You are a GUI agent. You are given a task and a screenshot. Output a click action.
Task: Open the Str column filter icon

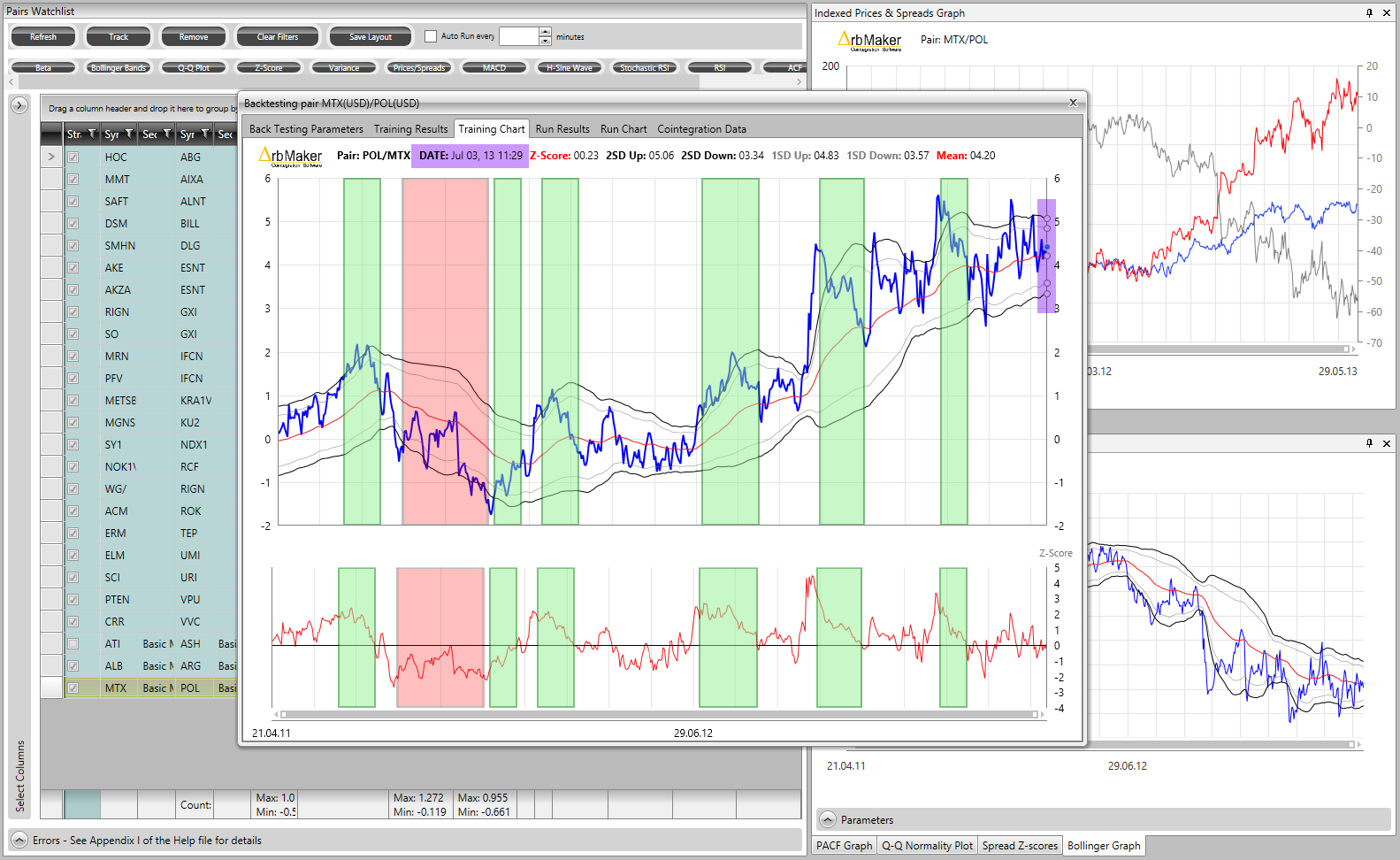[x=92, y=134]
